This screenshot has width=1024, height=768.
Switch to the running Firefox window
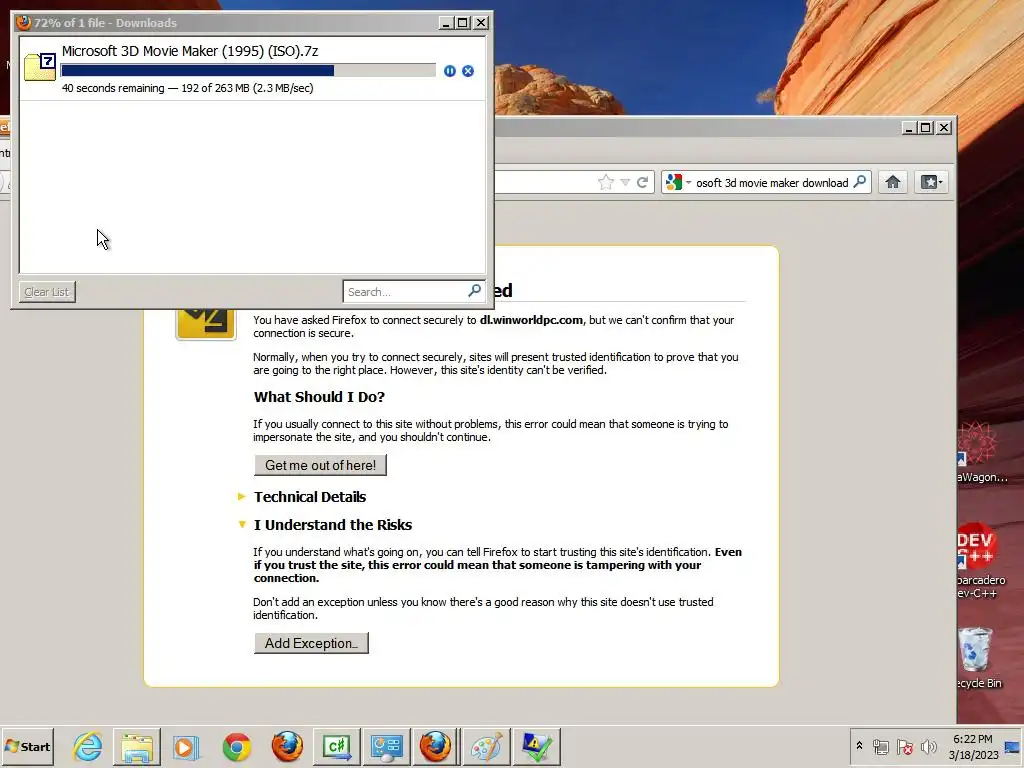pos(436,746)
